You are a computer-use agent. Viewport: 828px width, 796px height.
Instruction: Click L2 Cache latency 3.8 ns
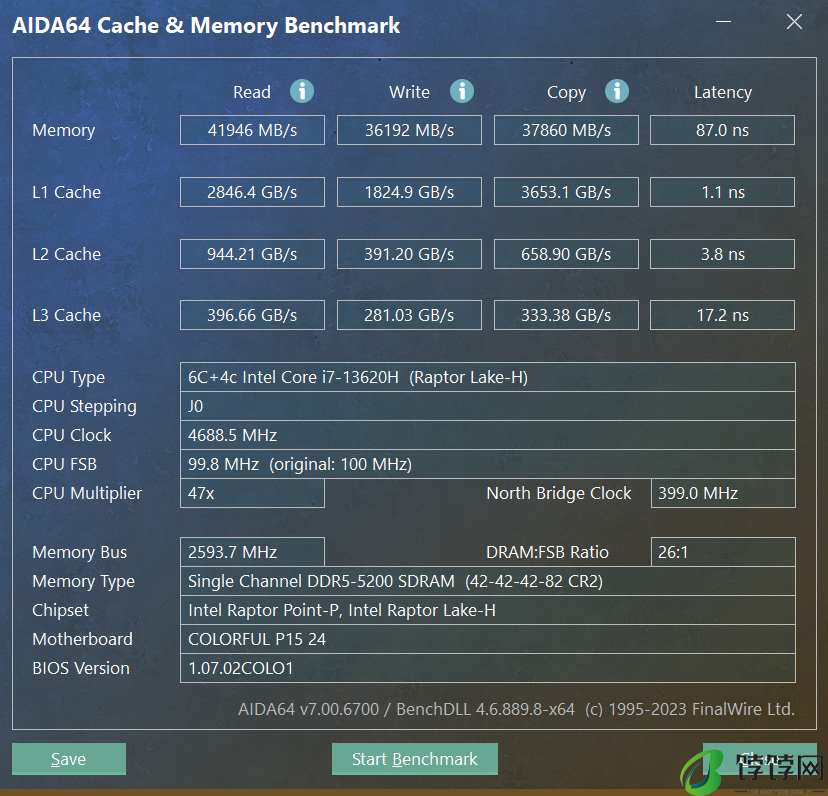722,254
